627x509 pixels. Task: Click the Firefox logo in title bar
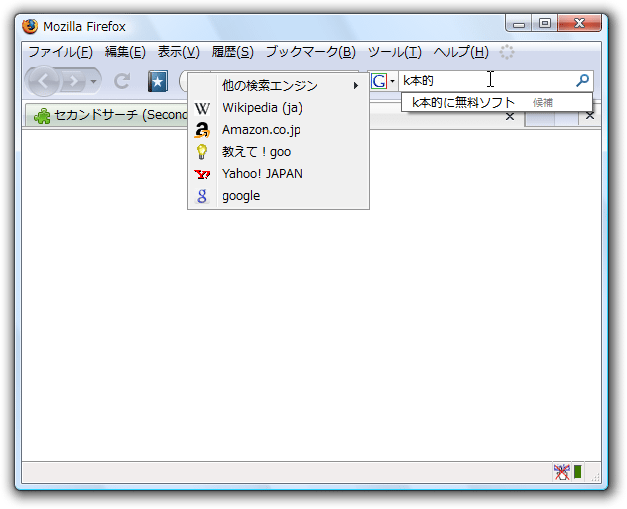[30, 26]
